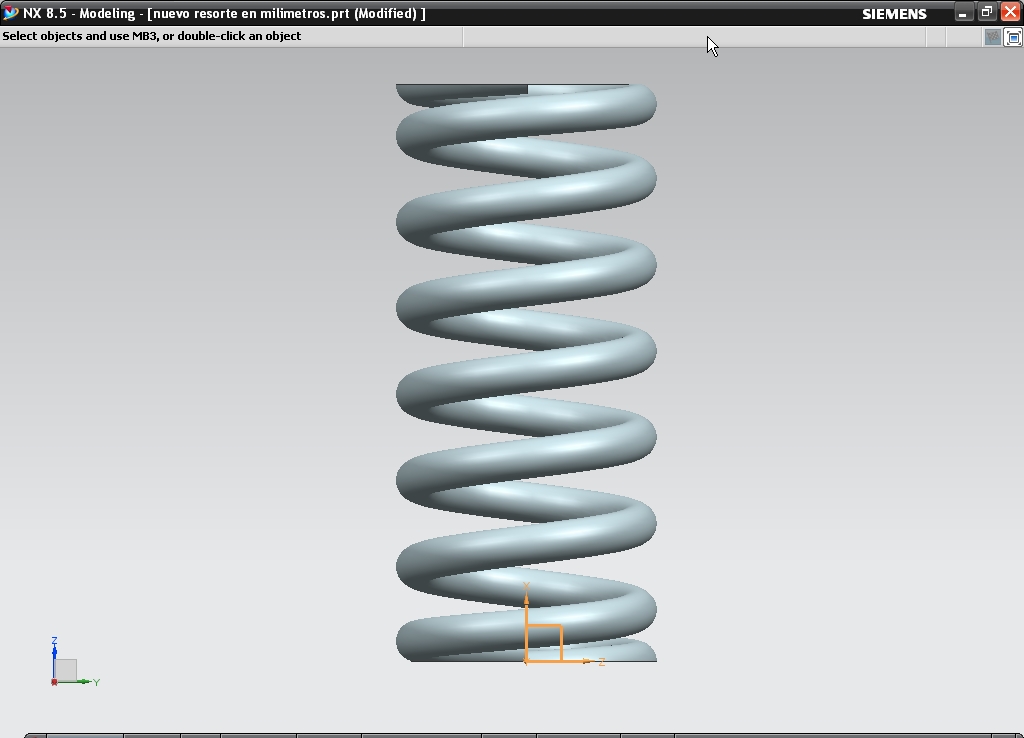Click the orange WCS square plane handle
The image size is (1024, 738).
coord(545,642)
